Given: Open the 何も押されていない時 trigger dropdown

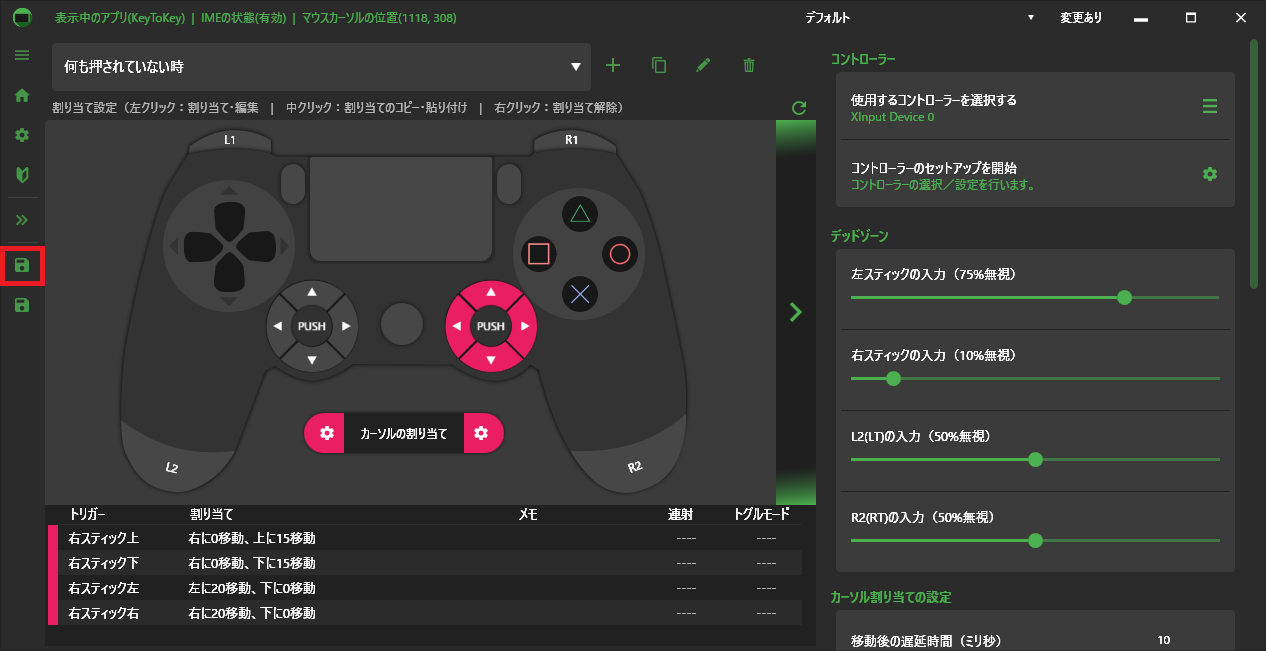Looking at the screenshot, I should click(575, 67).
